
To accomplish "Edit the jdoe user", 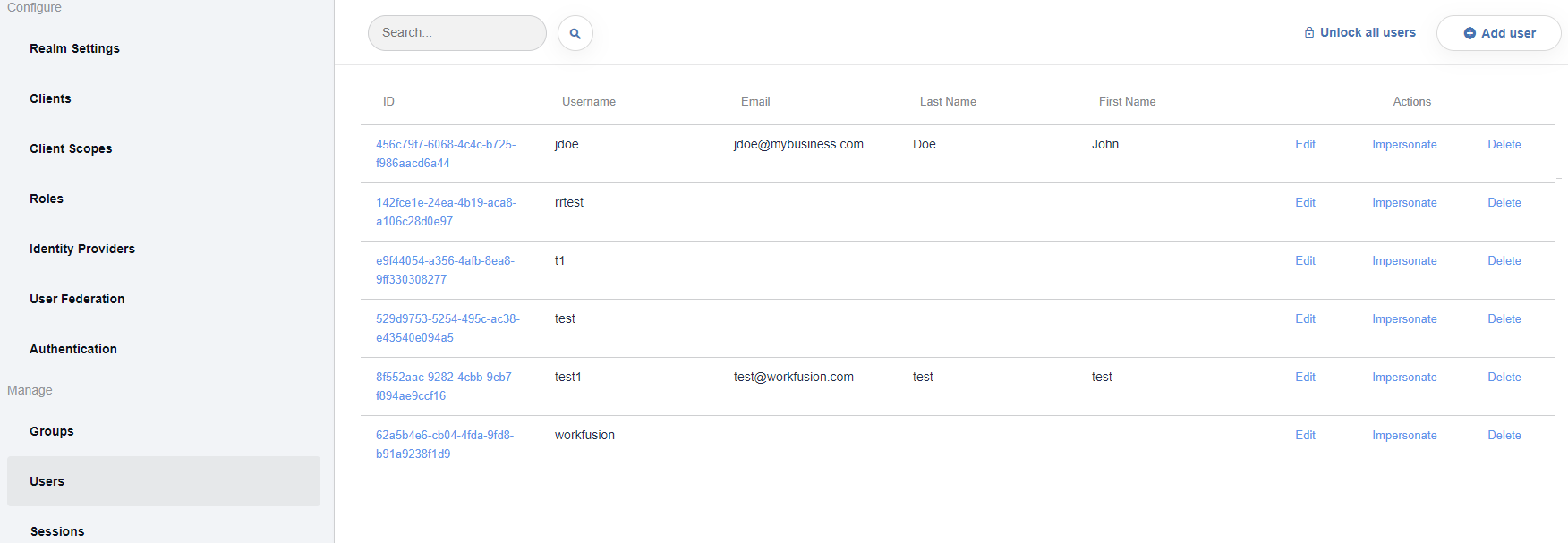I will (x=1305, y=144).
